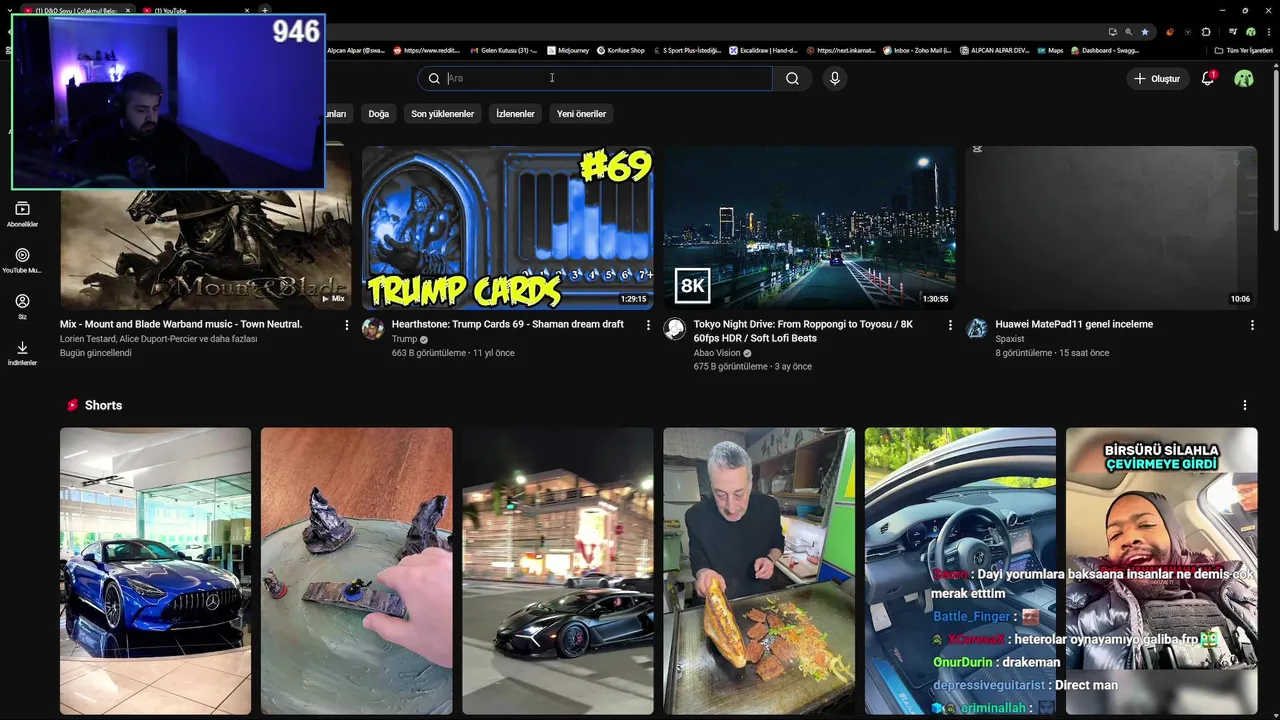Open Tokyo Night Drive video title

803,331
